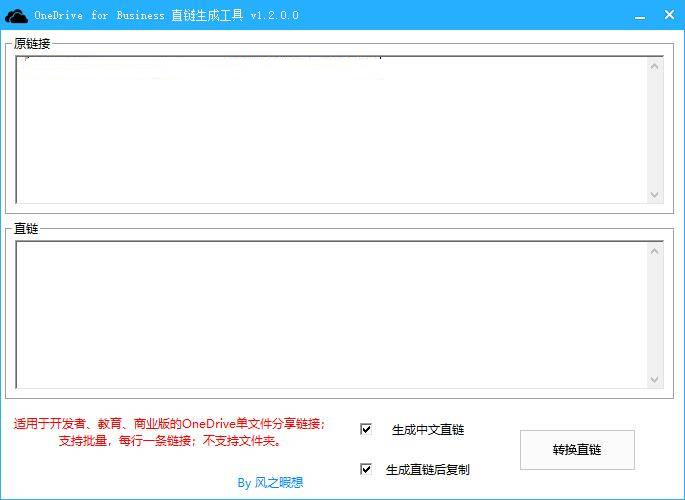Open the By 风之暇想 author link
685x500 pixels.
point(270,483)
